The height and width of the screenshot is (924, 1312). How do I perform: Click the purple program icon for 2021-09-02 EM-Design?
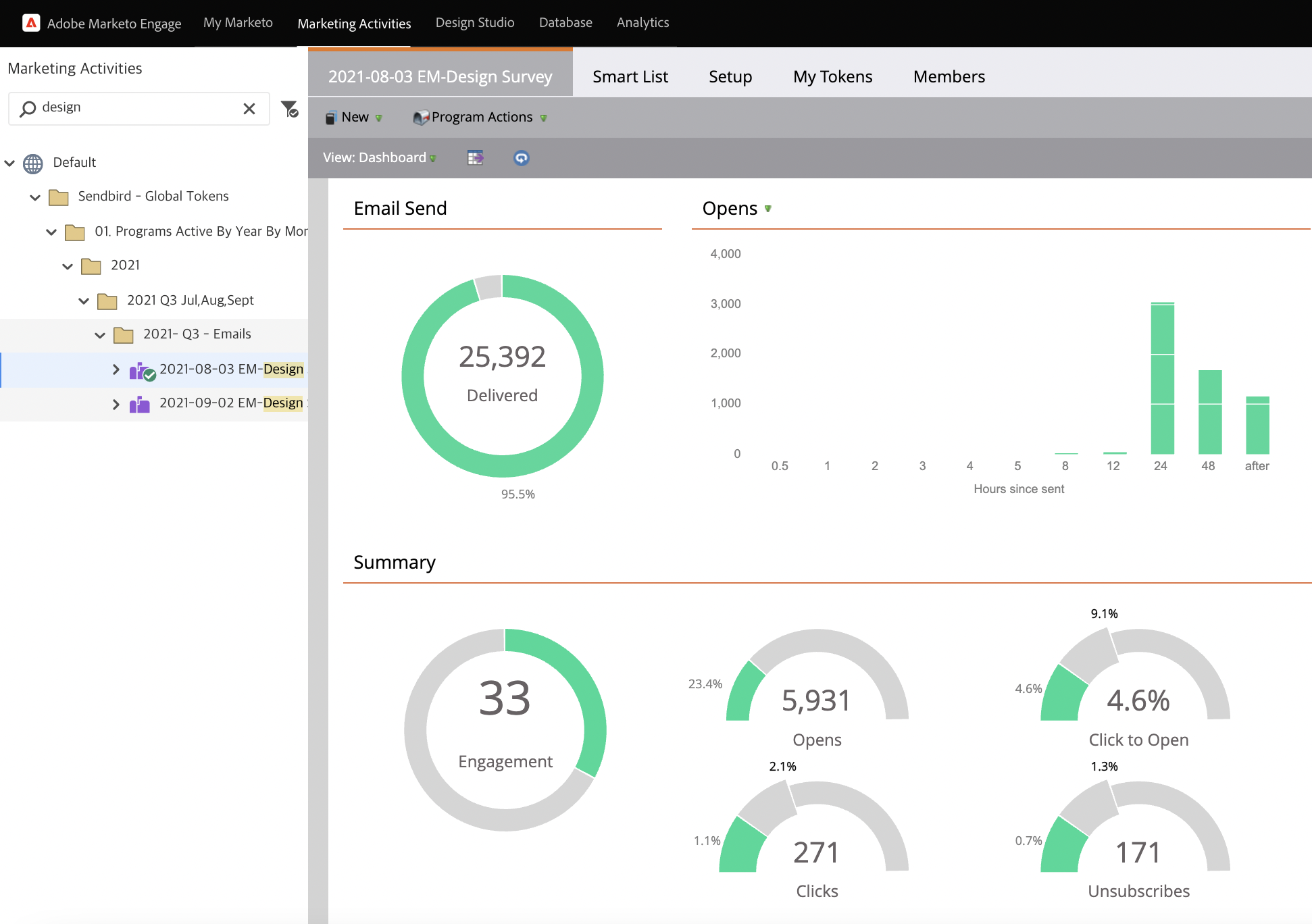tap(140, 403)
